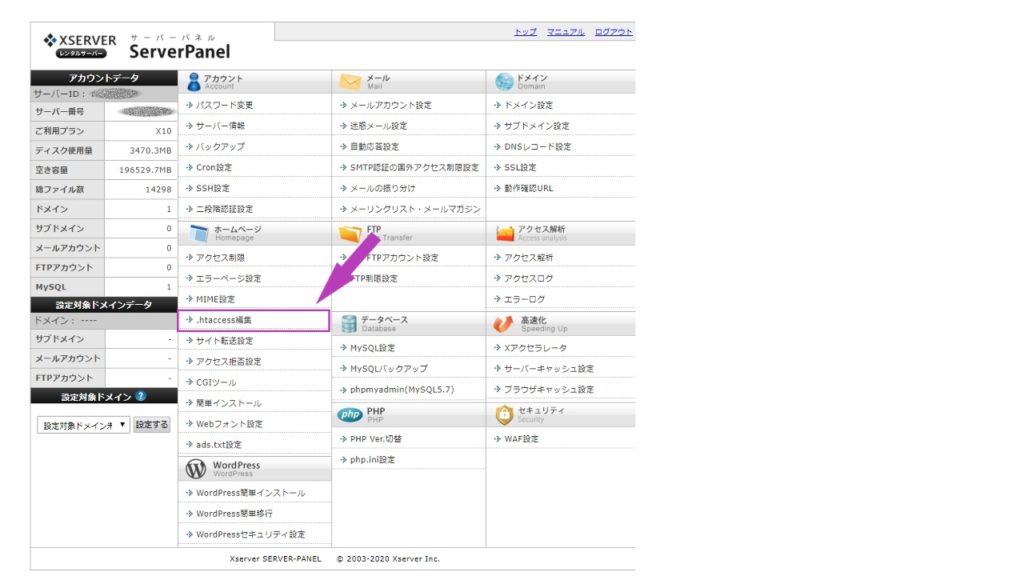Open DNSレコード設定
Viewport: 1024px width, 576px height.
point(537,146)
